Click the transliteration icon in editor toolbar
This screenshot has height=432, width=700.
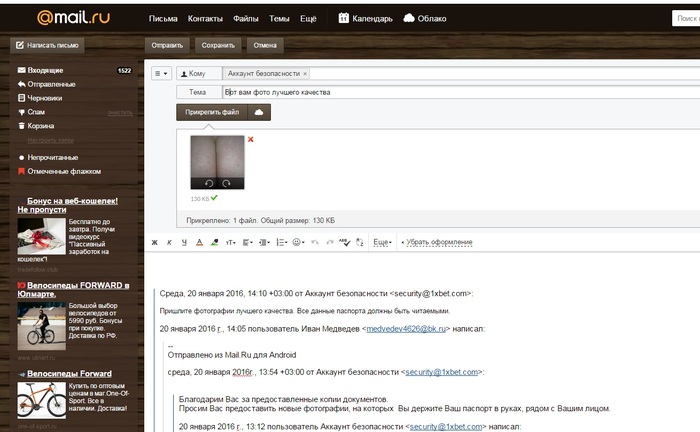[x=359, y=242]
